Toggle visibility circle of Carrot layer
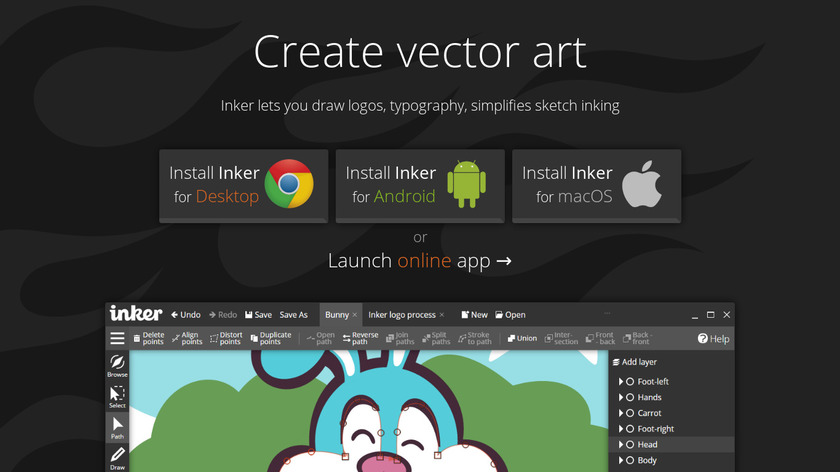The width and height of the screenshot is (840, 472). 630,413
